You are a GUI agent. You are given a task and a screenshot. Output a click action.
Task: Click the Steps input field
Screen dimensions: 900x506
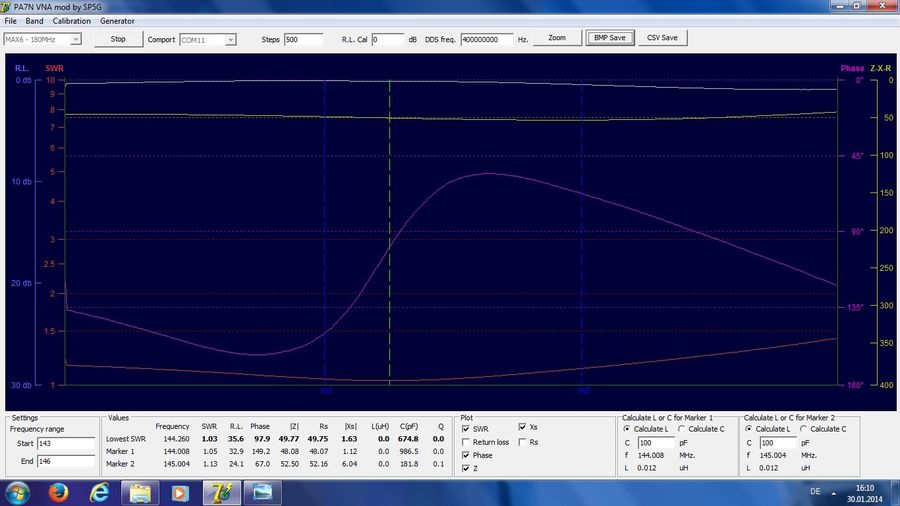[x=303, y=39]
